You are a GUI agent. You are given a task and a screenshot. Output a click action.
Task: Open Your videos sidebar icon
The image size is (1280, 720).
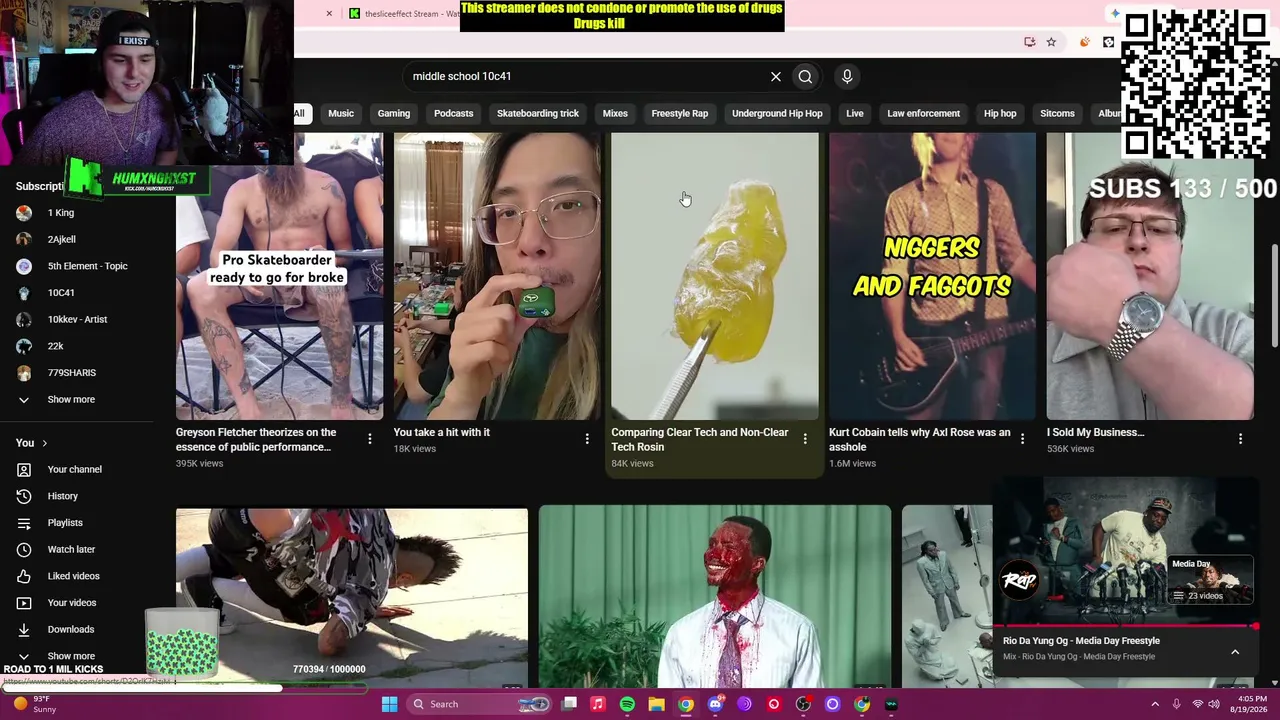tap(24, 603)
